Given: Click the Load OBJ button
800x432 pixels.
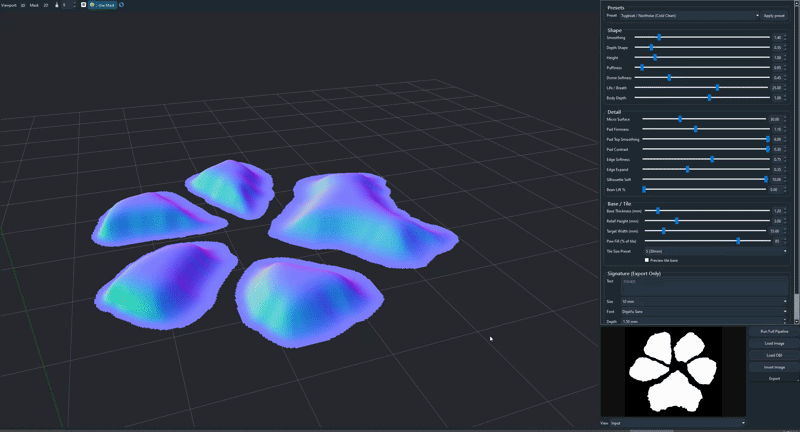Looking at the screenshot, I should (774, 355).
